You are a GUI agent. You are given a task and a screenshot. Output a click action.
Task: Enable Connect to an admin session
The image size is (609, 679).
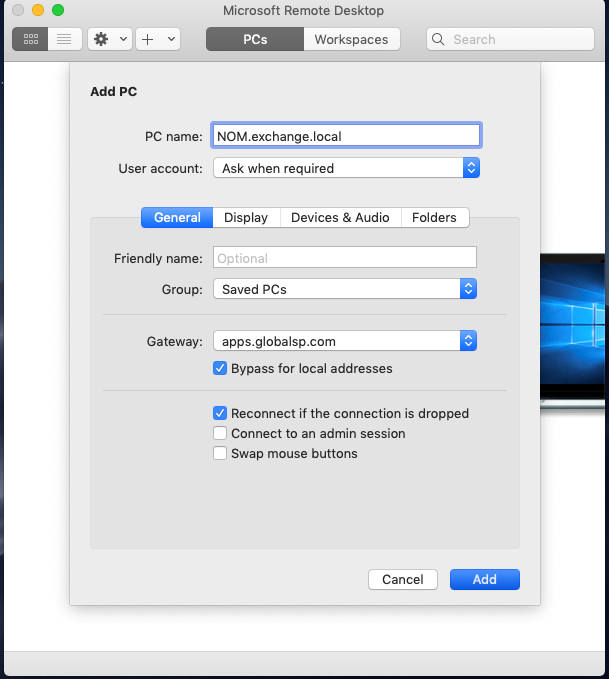pos(220,433)
